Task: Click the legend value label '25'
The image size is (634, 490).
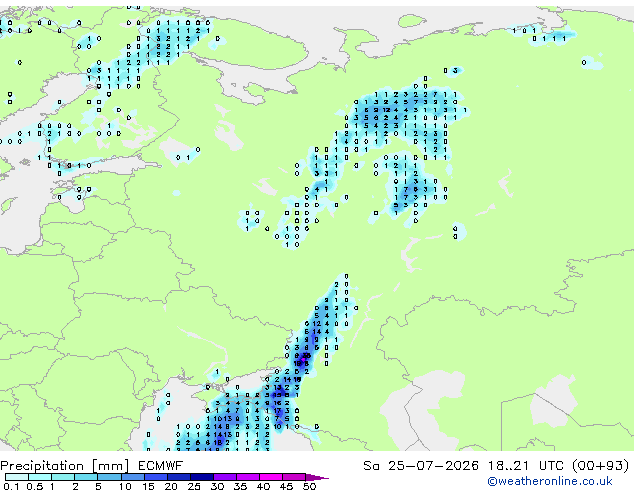Action: point(194,486)
